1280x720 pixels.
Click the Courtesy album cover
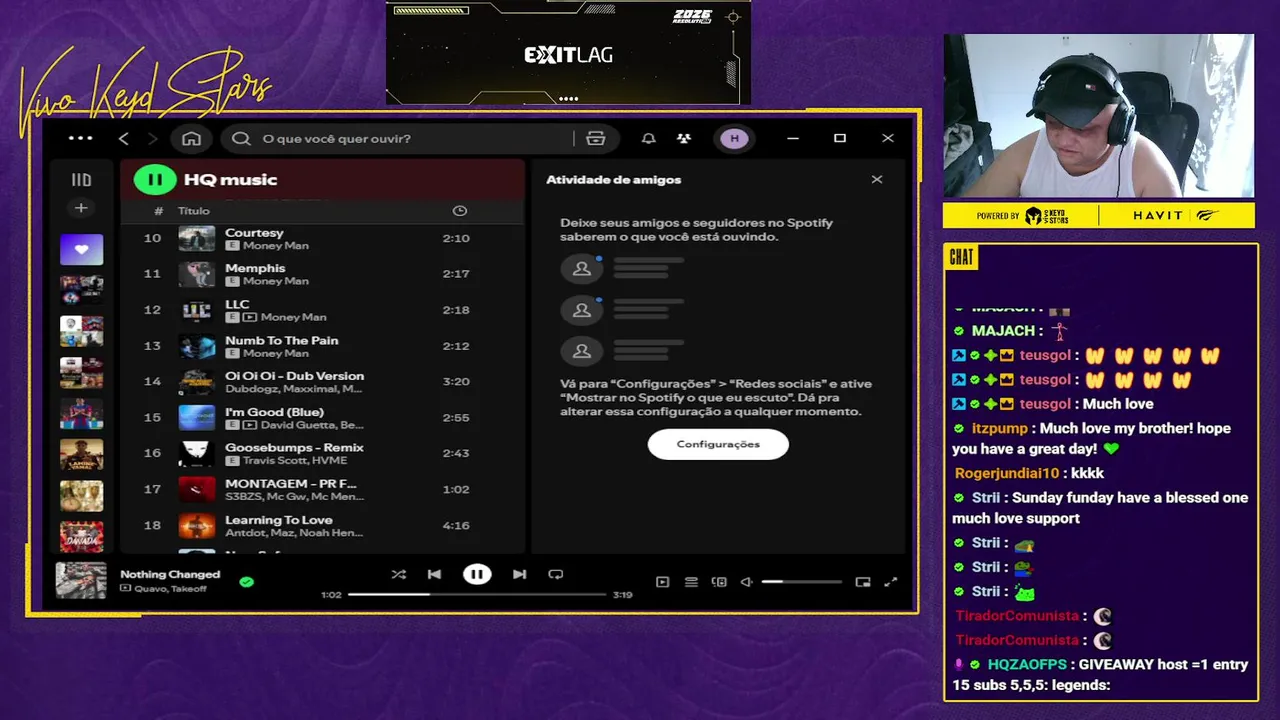[196, 238]
